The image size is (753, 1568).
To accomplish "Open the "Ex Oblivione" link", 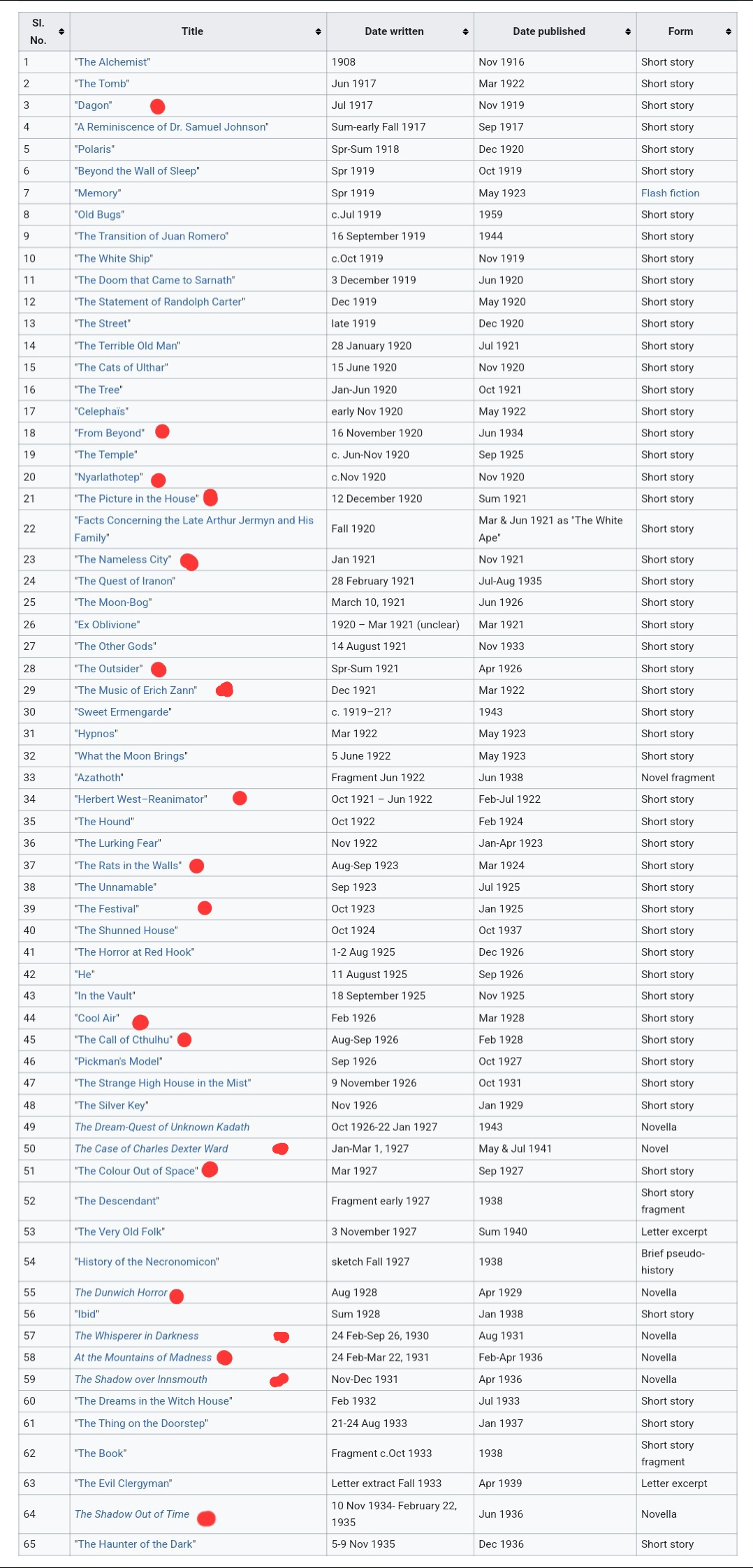I will [108, 625].
